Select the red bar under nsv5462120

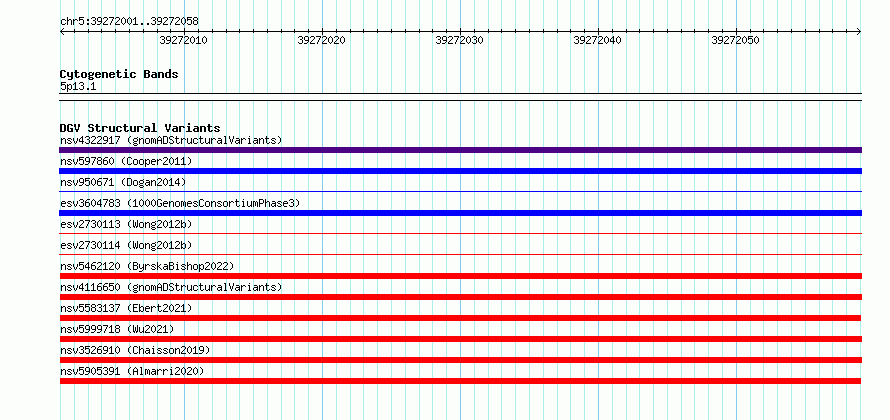coord(460,276)
